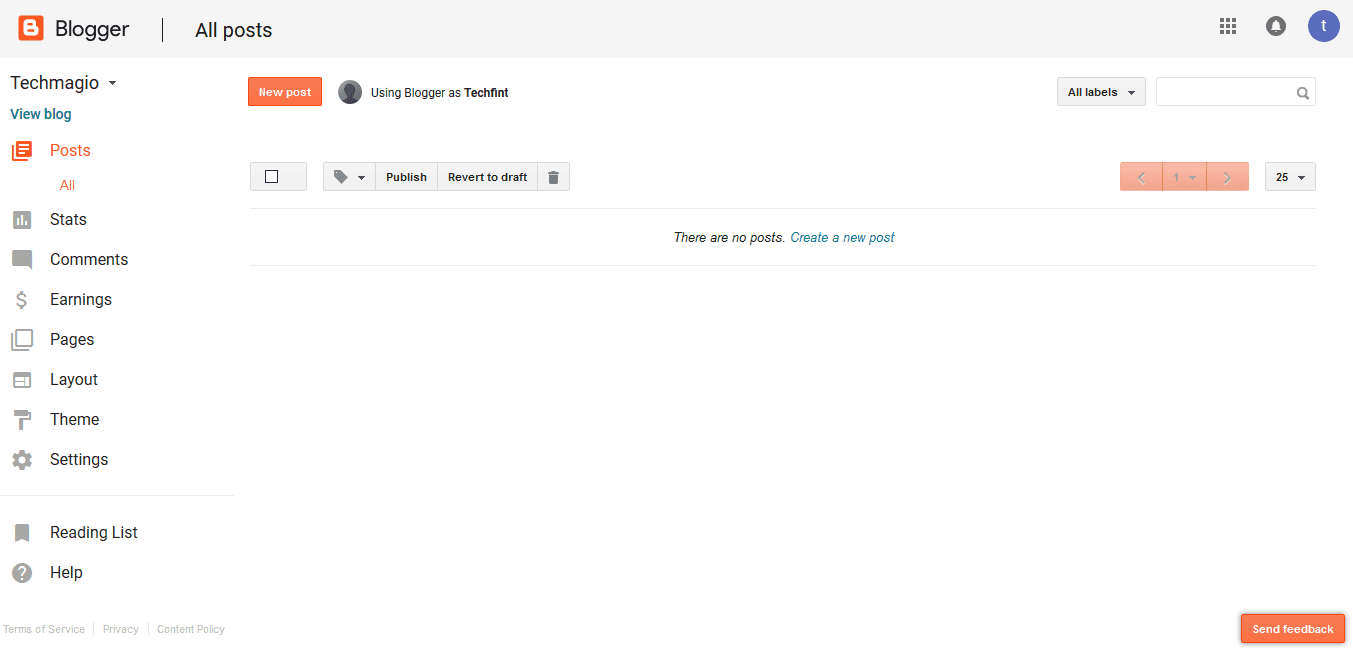
Task: Open the Reading List
Action: (x=94, y=532)
